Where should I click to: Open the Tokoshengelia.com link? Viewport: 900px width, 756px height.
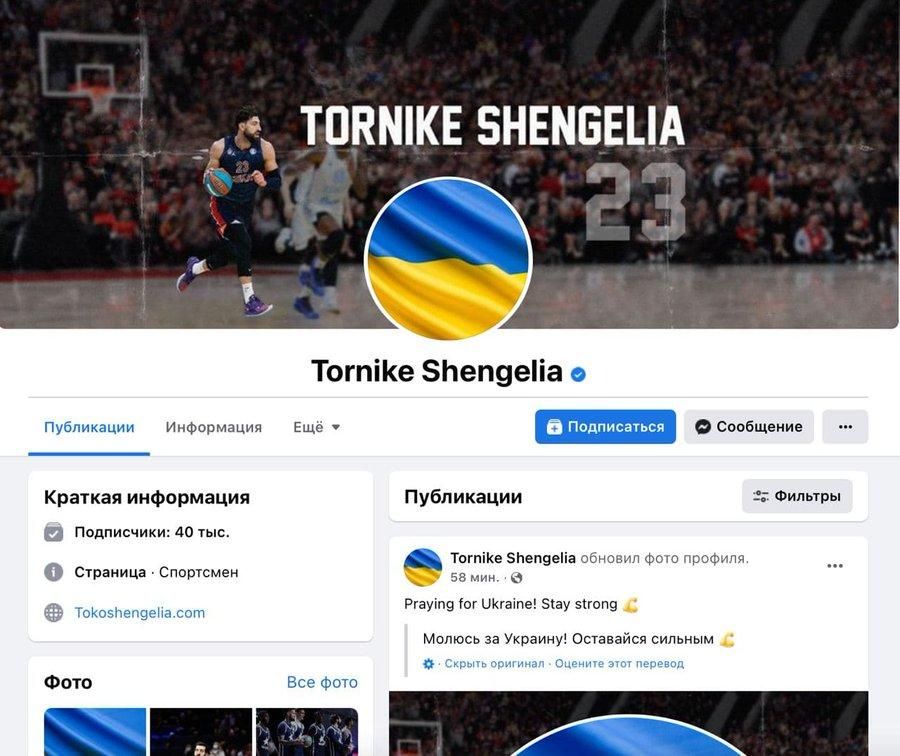139,612
